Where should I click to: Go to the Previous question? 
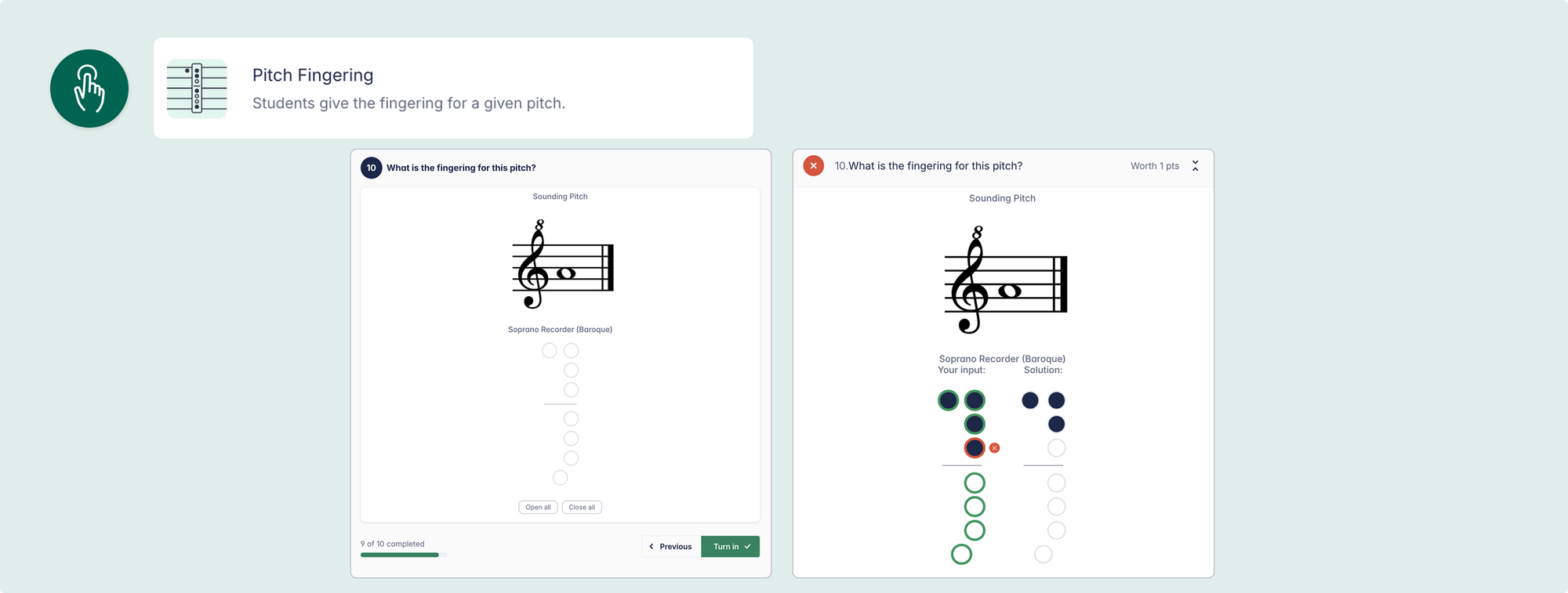(x=671, y=547)
